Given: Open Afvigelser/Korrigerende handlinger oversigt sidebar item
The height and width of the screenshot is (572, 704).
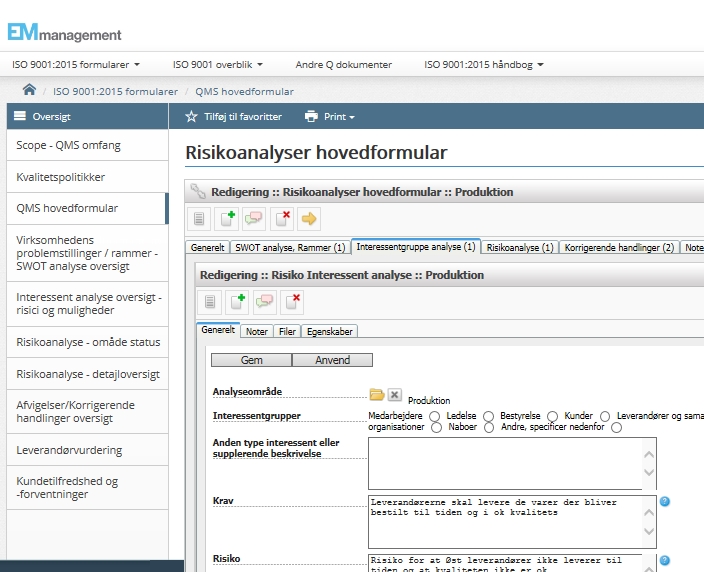Looking at the screenshot, I should [88, 411].
